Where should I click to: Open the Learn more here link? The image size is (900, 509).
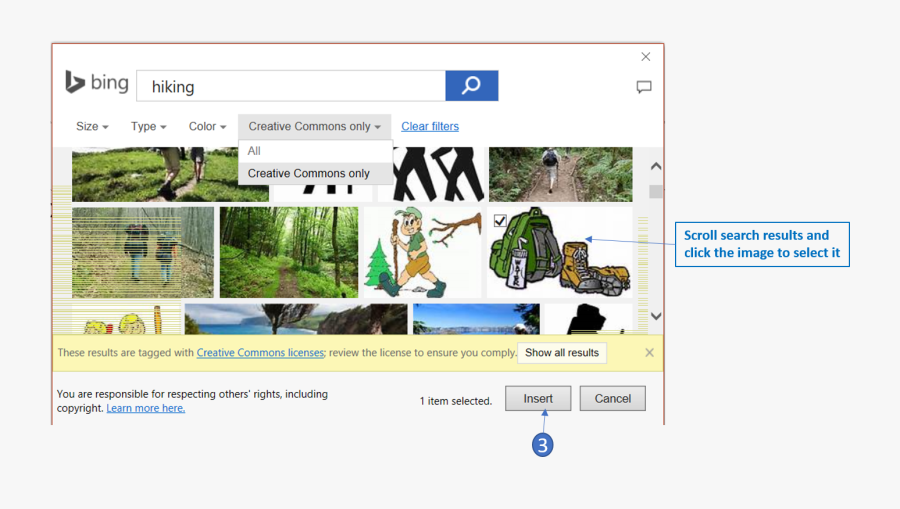pos(145,408)
